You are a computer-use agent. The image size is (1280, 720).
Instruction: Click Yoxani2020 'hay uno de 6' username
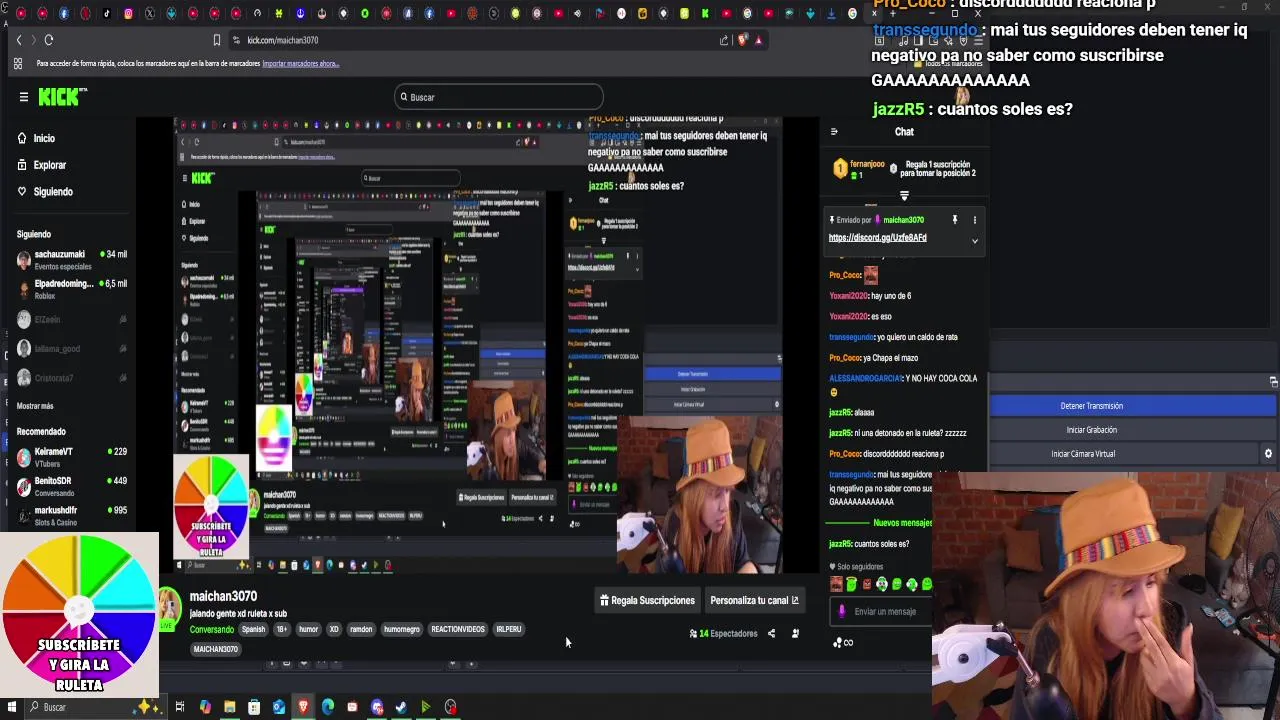point(848,296)
